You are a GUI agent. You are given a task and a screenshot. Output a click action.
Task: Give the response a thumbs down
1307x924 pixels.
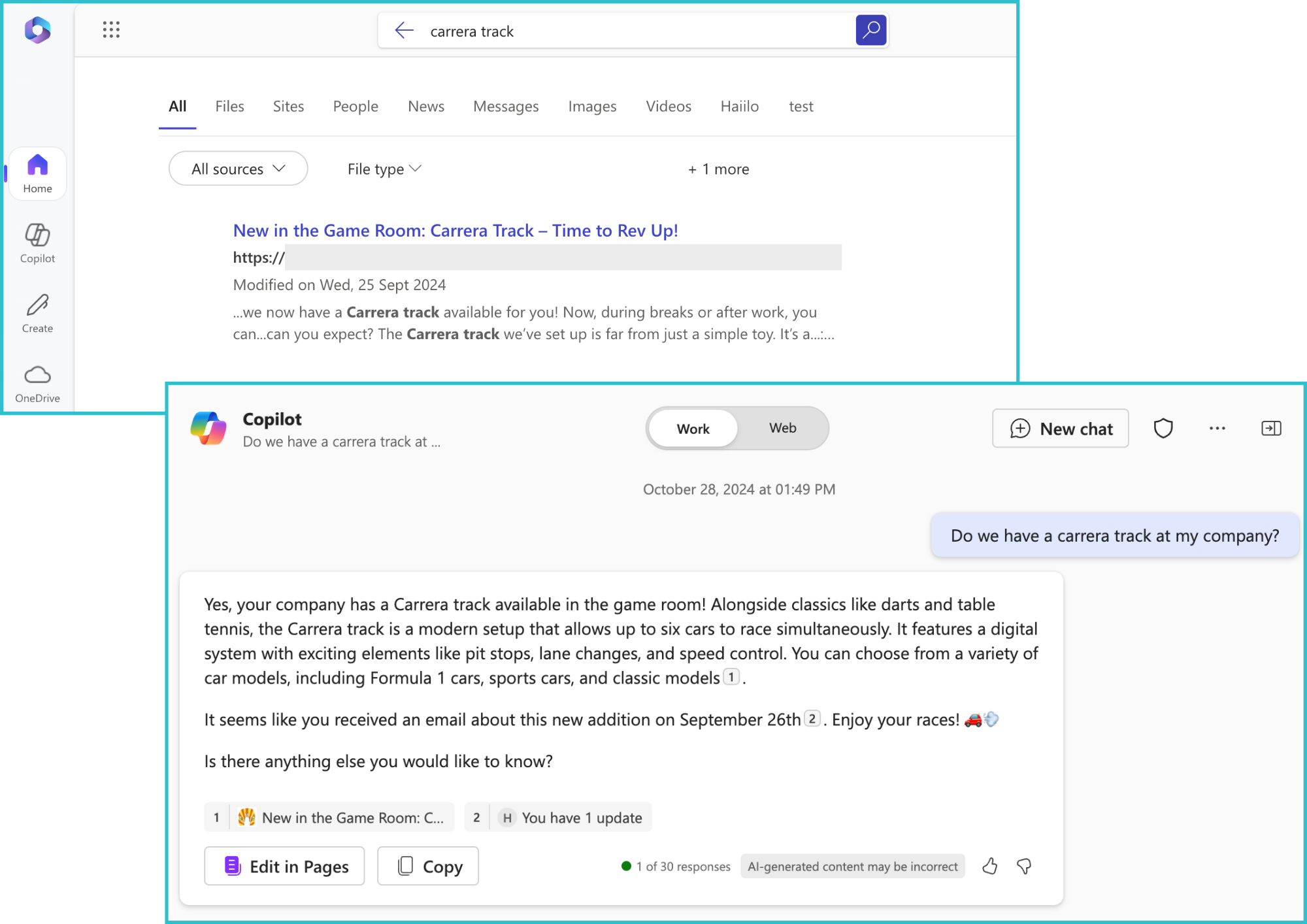tap(1024, 866)
